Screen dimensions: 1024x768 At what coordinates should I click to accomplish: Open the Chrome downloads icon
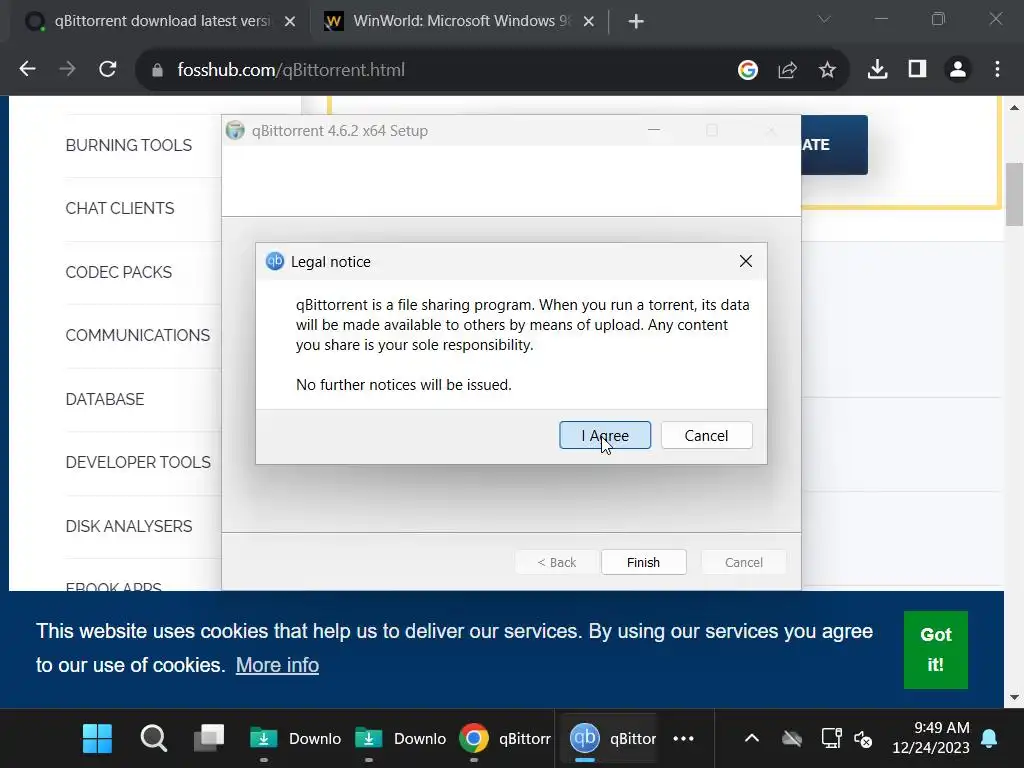tap(877, 69)
